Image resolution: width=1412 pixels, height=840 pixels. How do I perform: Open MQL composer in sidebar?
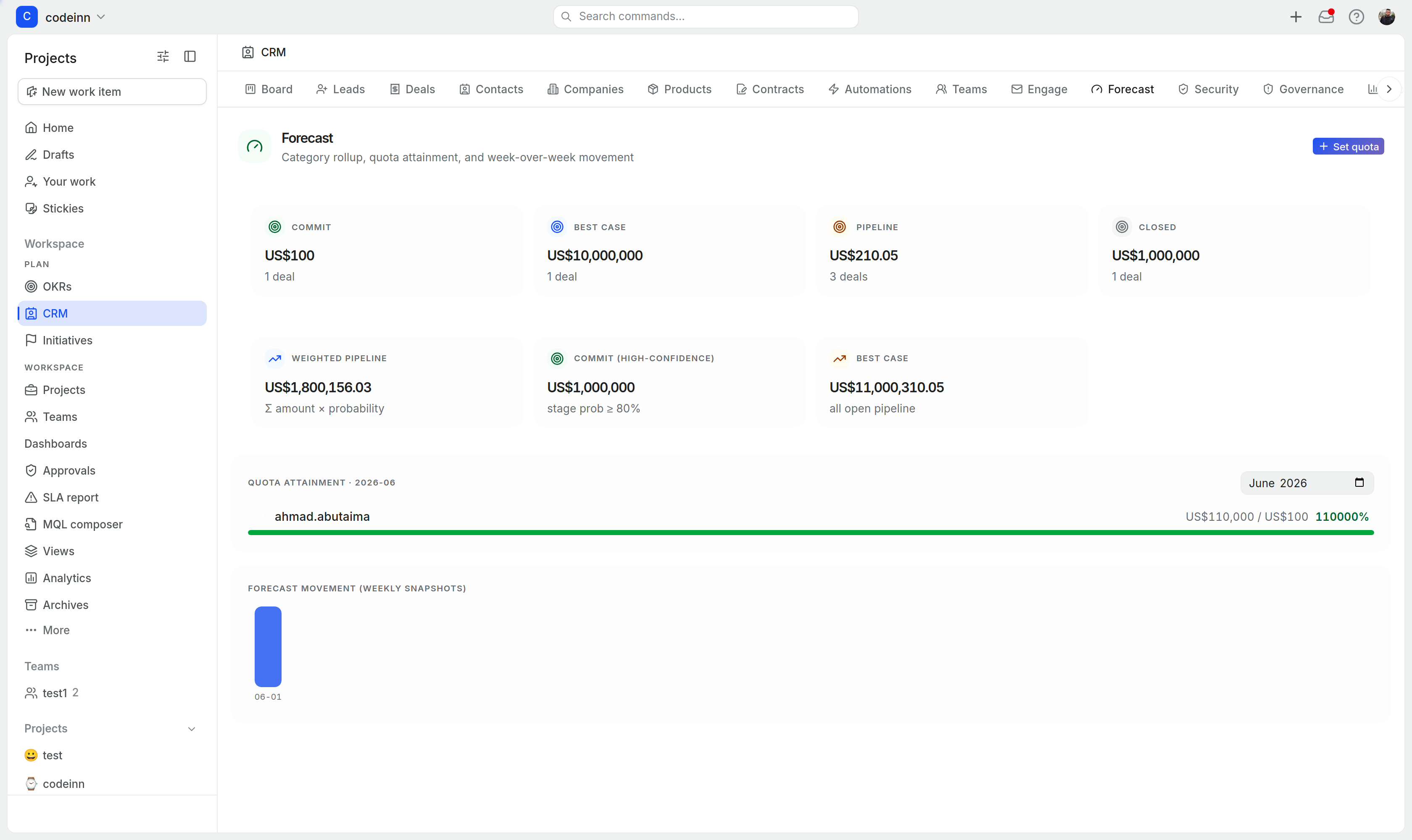[x=112, y=524]
